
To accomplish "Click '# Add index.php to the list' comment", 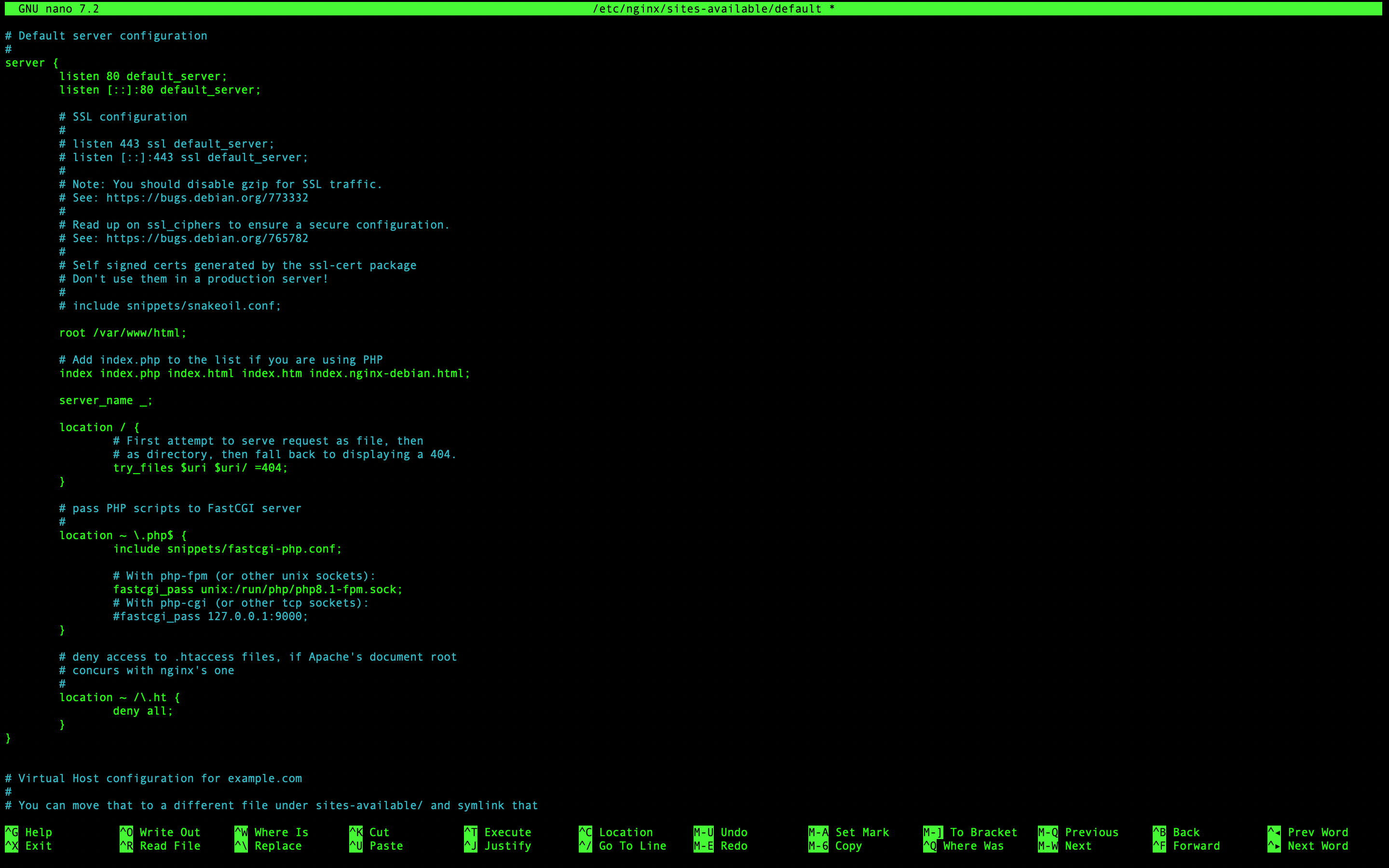I will (x=221, y=359).
